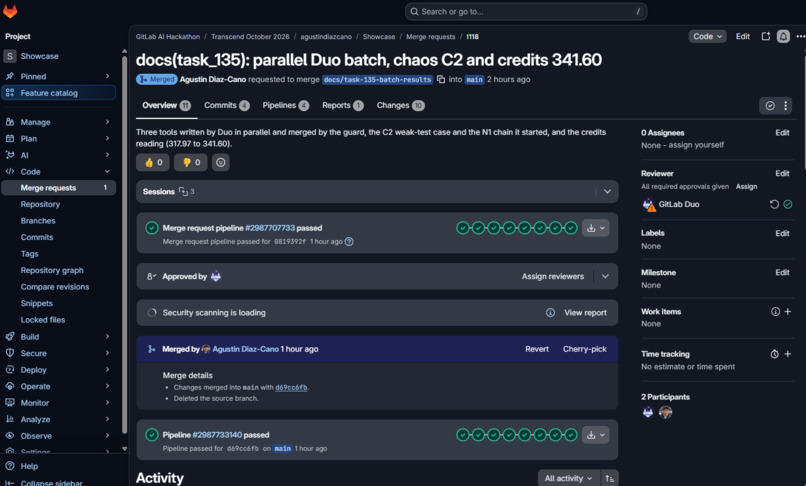Copy source branch name icon
This screenshot has height=486, width=806.
coord(441,79)
